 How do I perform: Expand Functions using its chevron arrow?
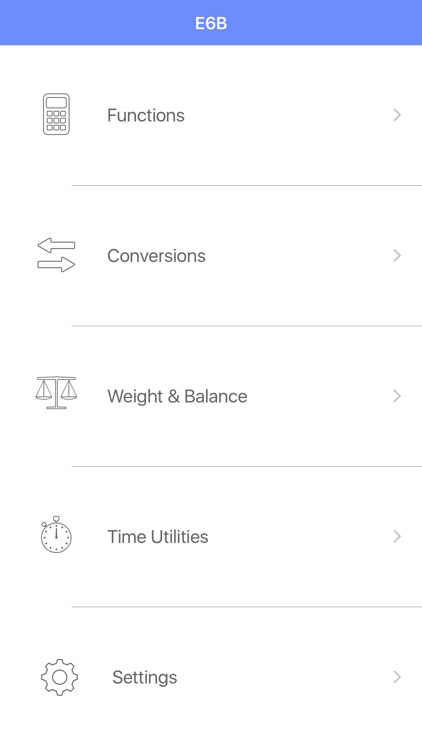click(397, 115)
